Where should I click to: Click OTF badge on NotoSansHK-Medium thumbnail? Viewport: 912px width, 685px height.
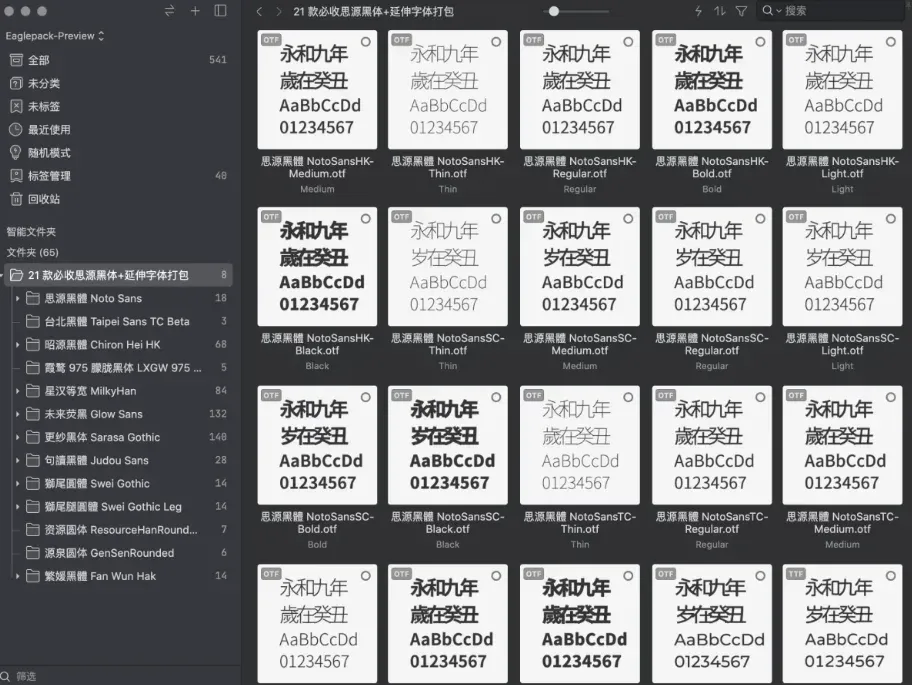tap(270, 40)
